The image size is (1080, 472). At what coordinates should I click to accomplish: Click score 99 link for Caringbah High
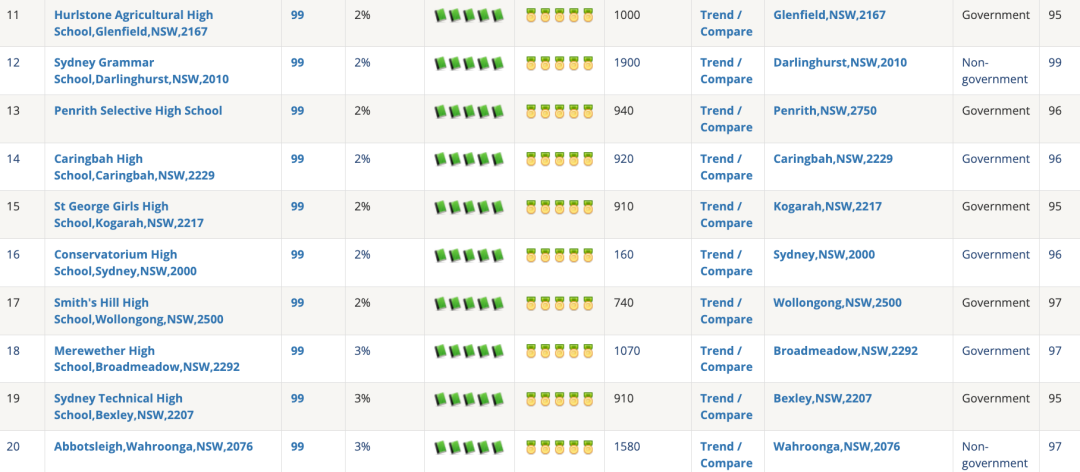tap(297, 158)
